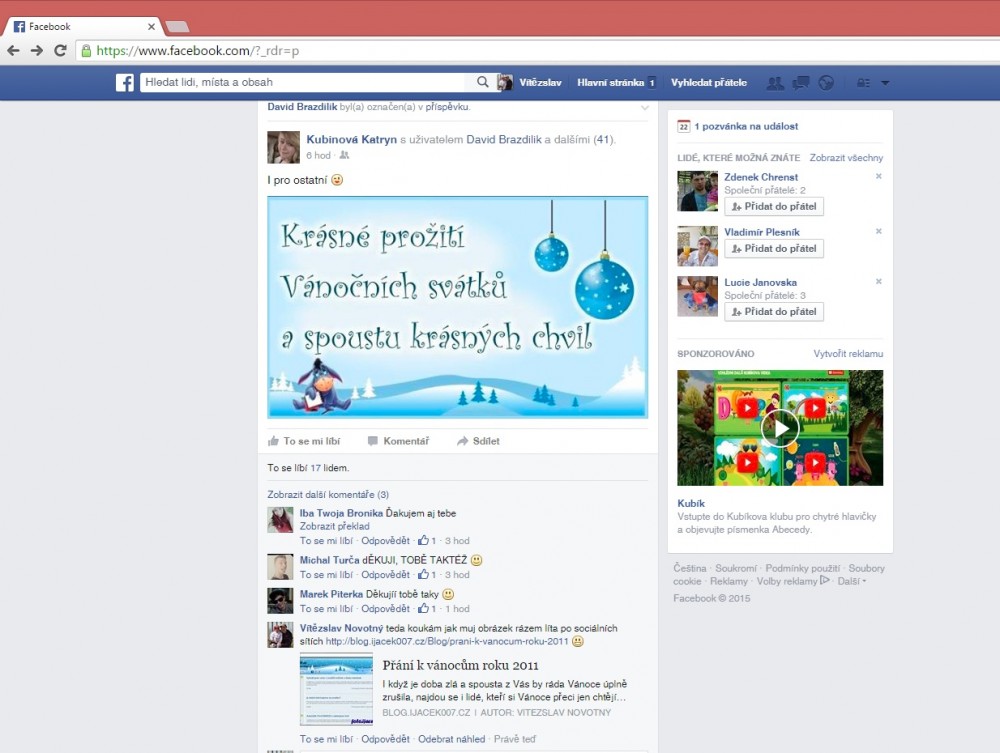Like the post via 'To se mi líbí'
The width and height of the screenshot is (1000, 753).
[304, 441]
